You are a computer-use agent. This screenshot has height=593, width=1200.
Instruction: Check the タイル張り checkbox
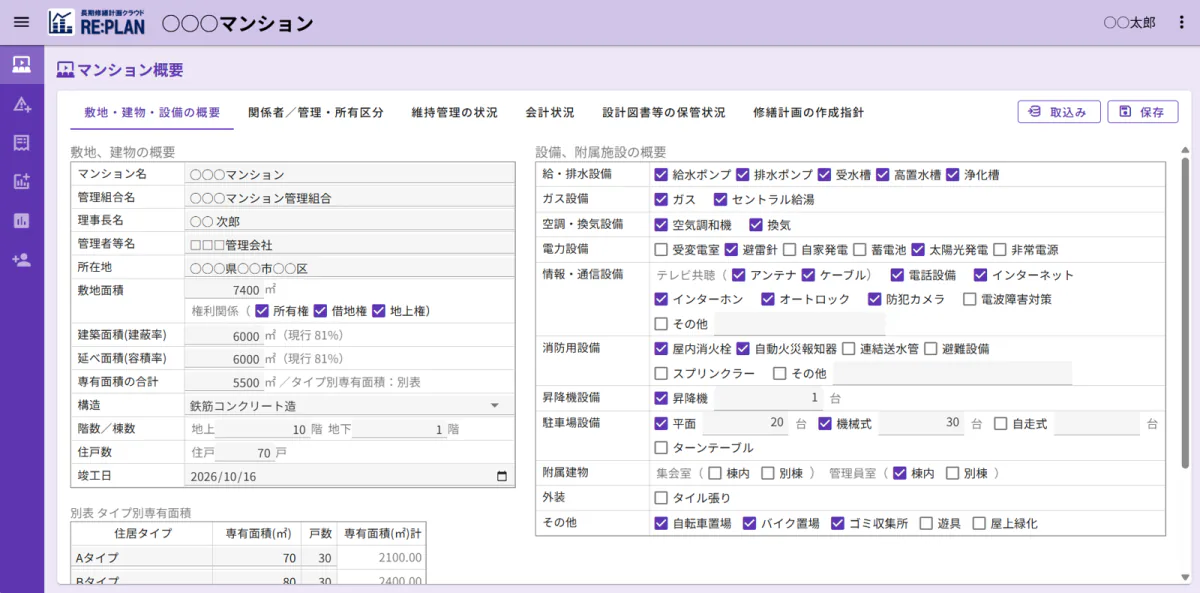click(x=661, y=497)
